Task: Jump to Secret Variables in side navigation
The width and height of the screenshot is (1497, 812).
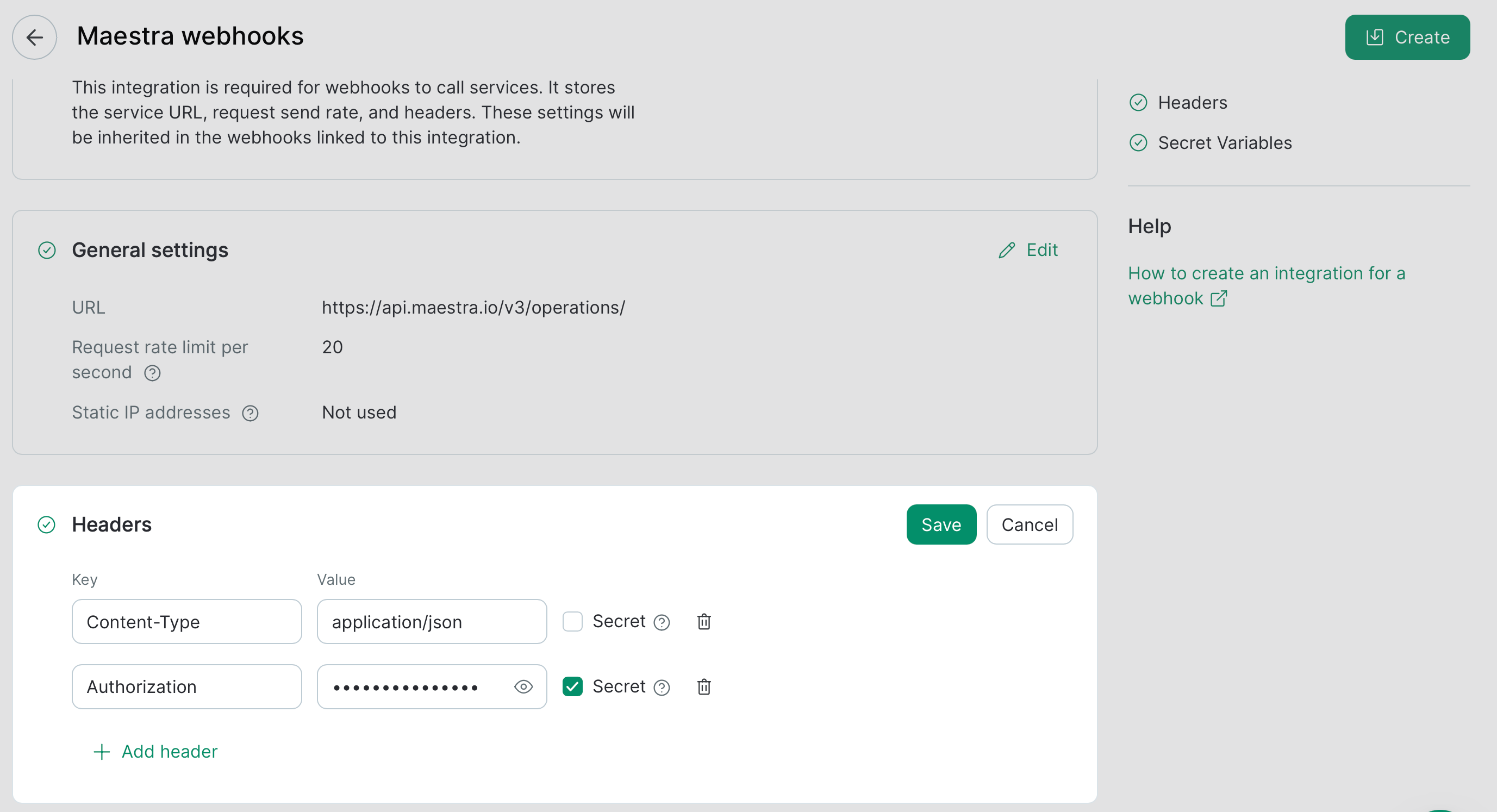Action: tap(1225, 142)
